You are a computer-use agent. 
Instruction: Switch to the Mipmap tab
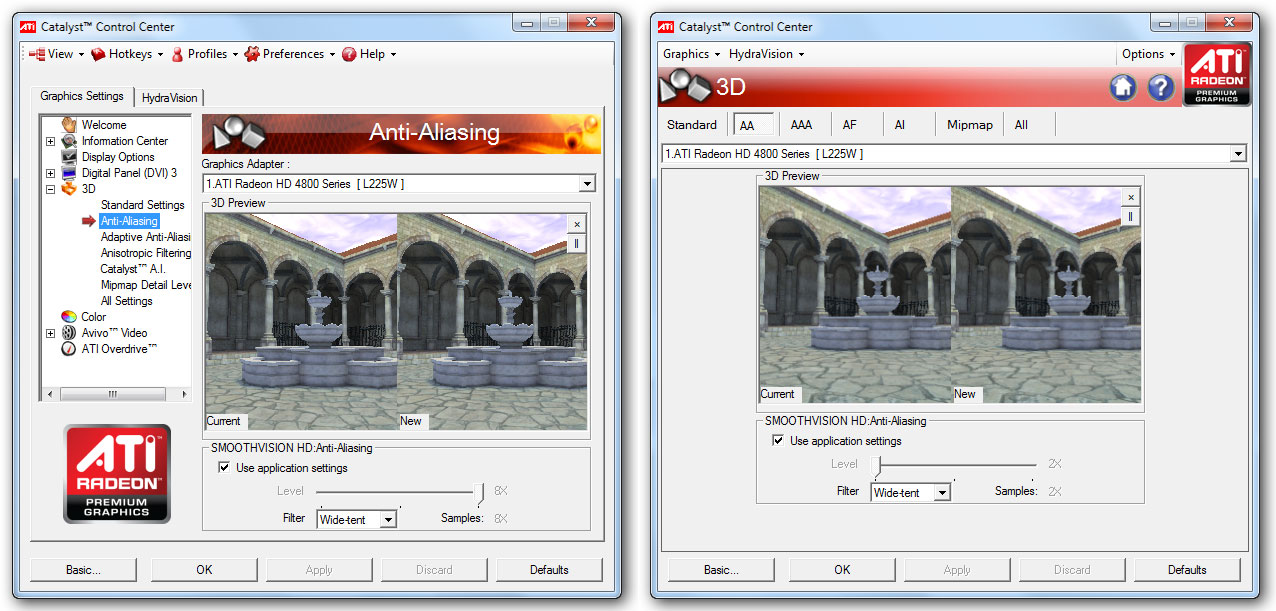click(x=970, y=125)
